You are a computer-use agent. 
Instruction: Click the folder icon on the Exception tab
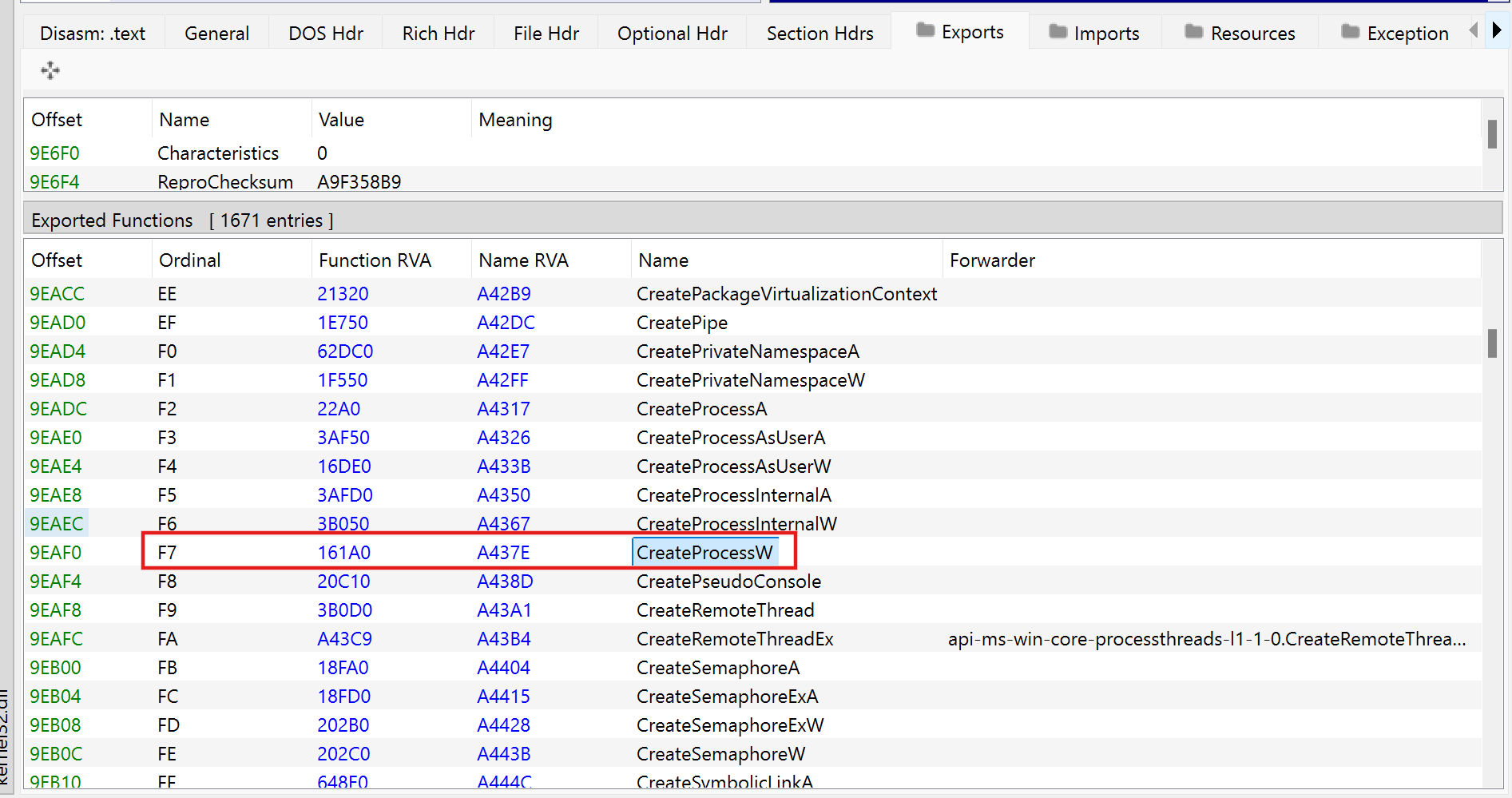(1350, 32)
